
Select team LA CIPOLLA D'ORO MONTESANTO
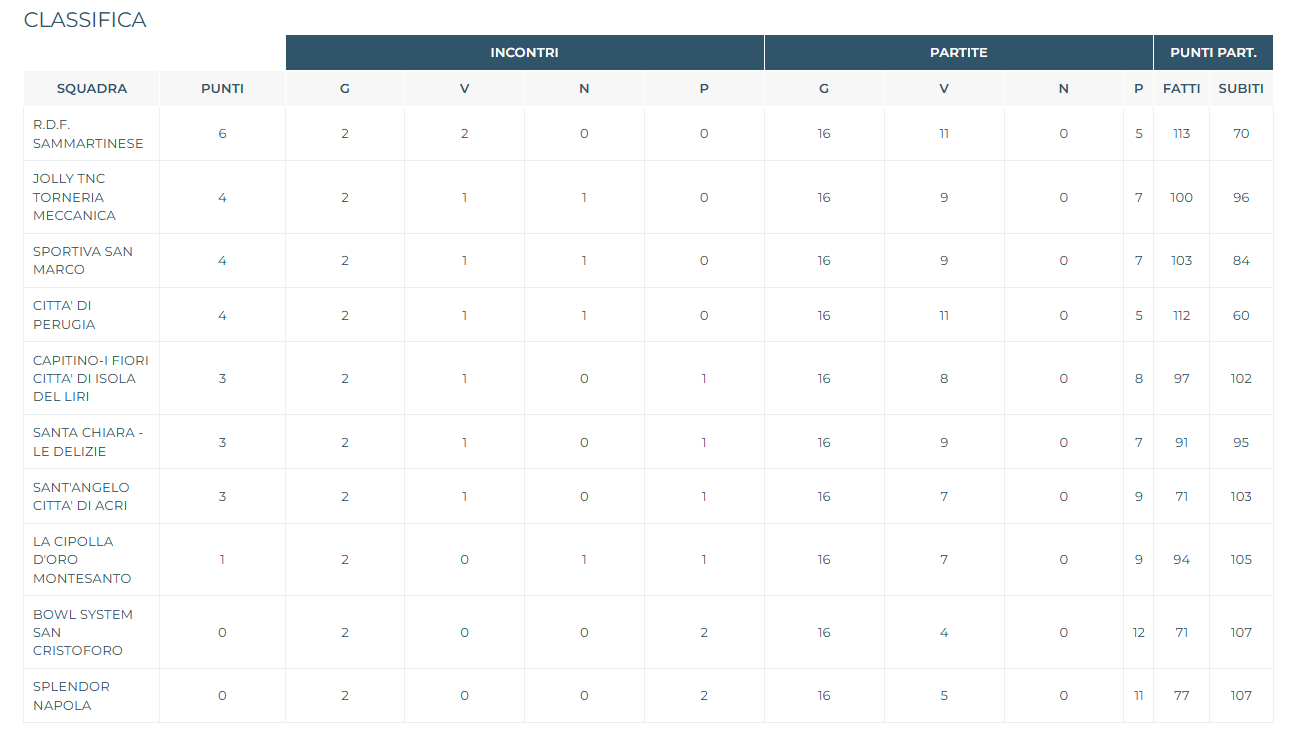tap(82, 559)
